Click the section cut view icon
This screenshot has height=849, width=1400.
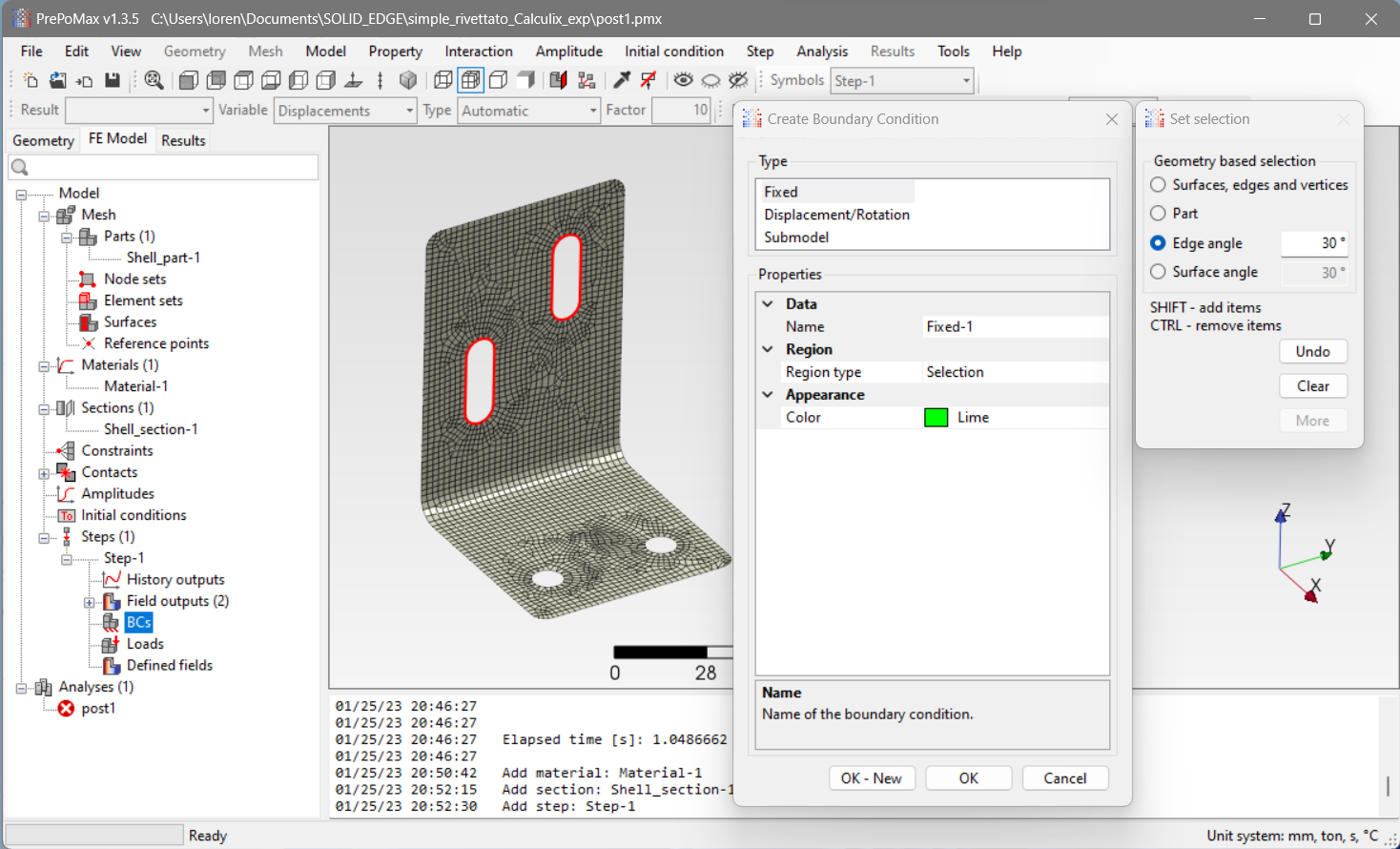[558, 80]
